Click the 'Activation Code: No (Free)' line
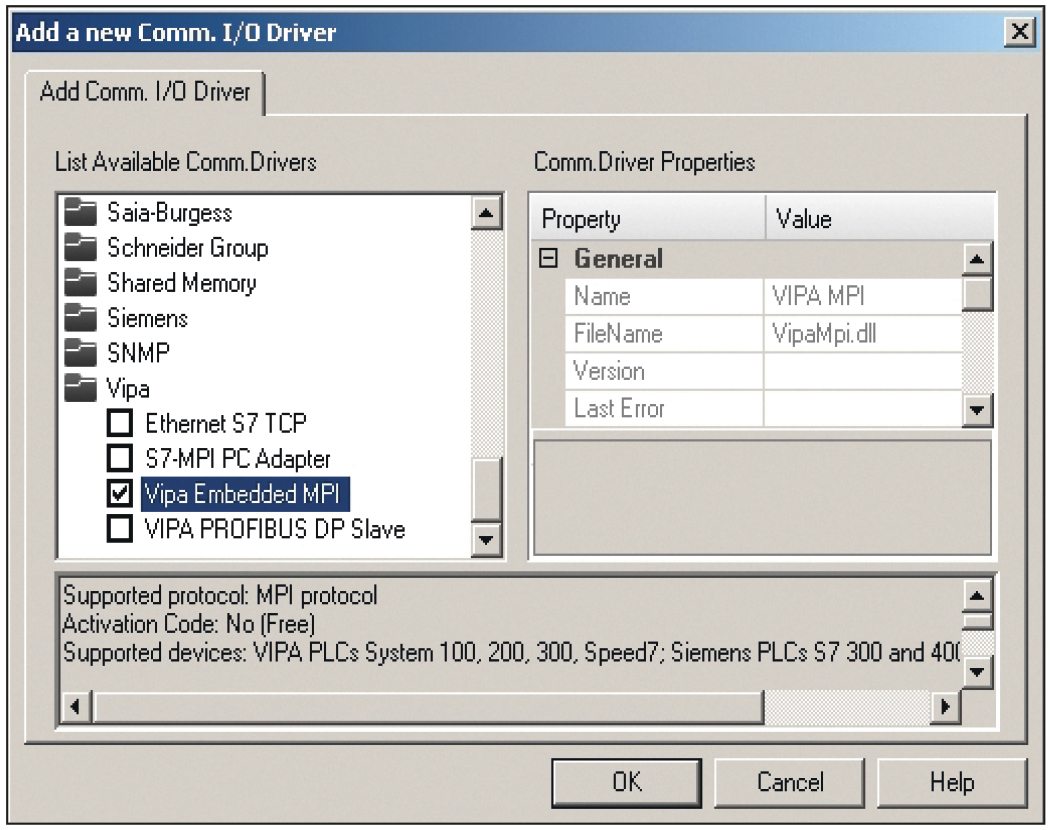Screen dimensions: 1052x830 tap(189, 624)
